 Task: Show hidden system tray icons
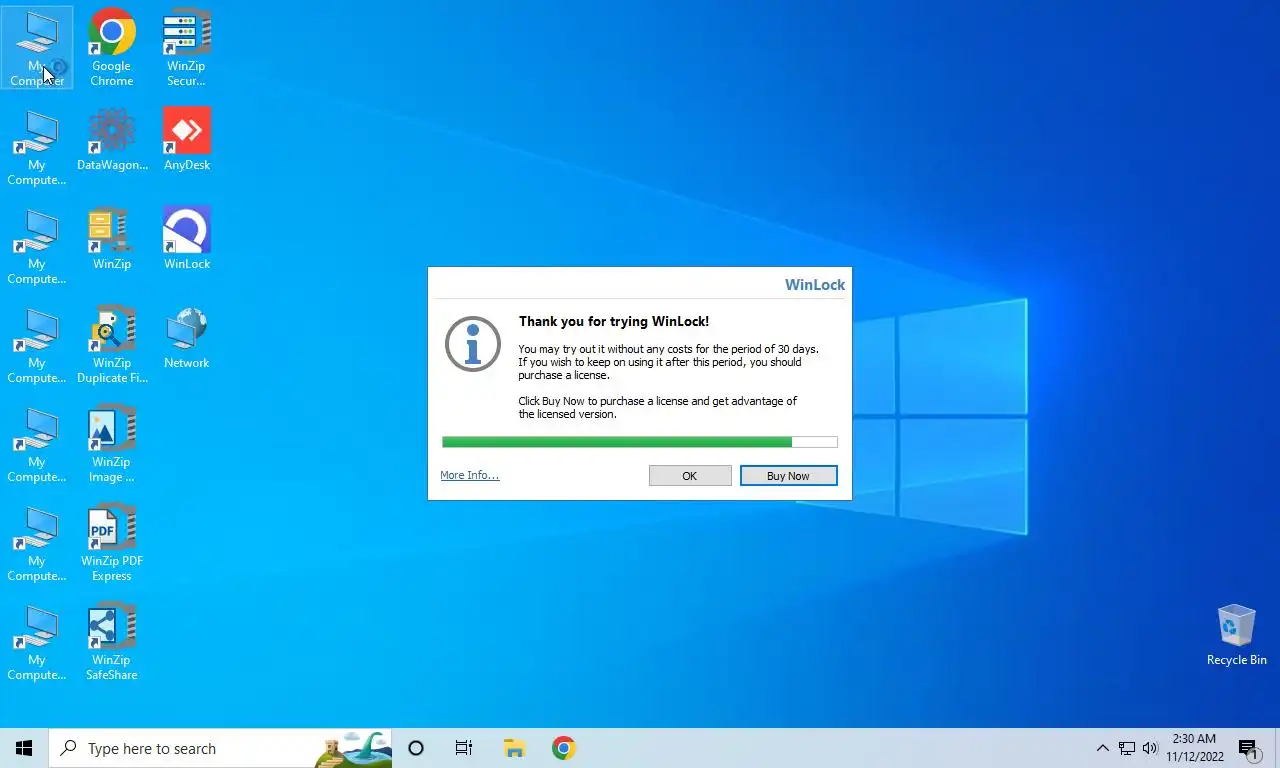click(x=1102, y=748)
